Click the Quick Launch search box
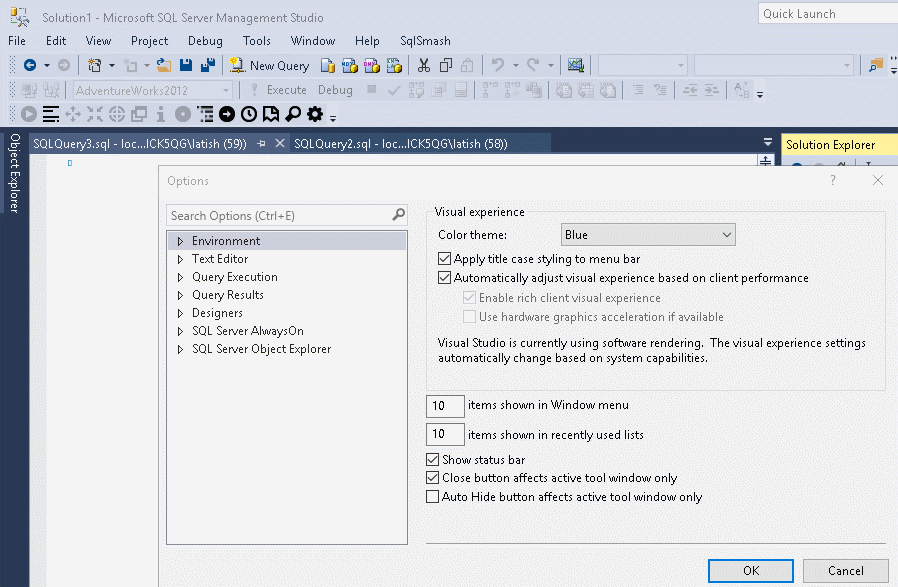Viewport: 898px width, 587px height. pyautogui.click(x=828, y=14)
